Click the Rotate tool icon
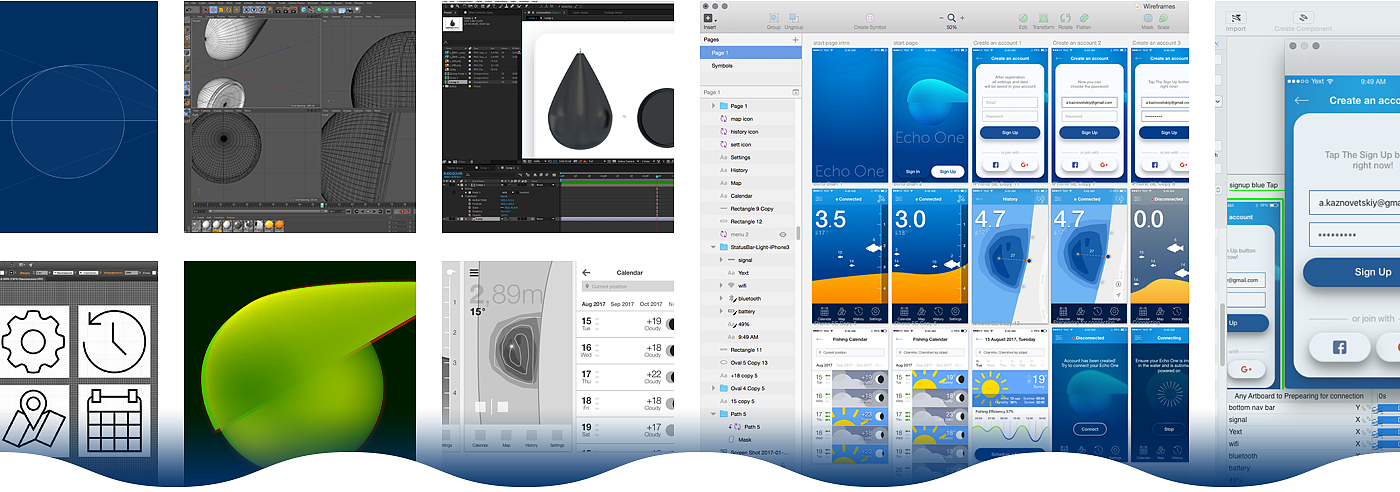This screenshot has width=1400, height=492. [1065, 19]
